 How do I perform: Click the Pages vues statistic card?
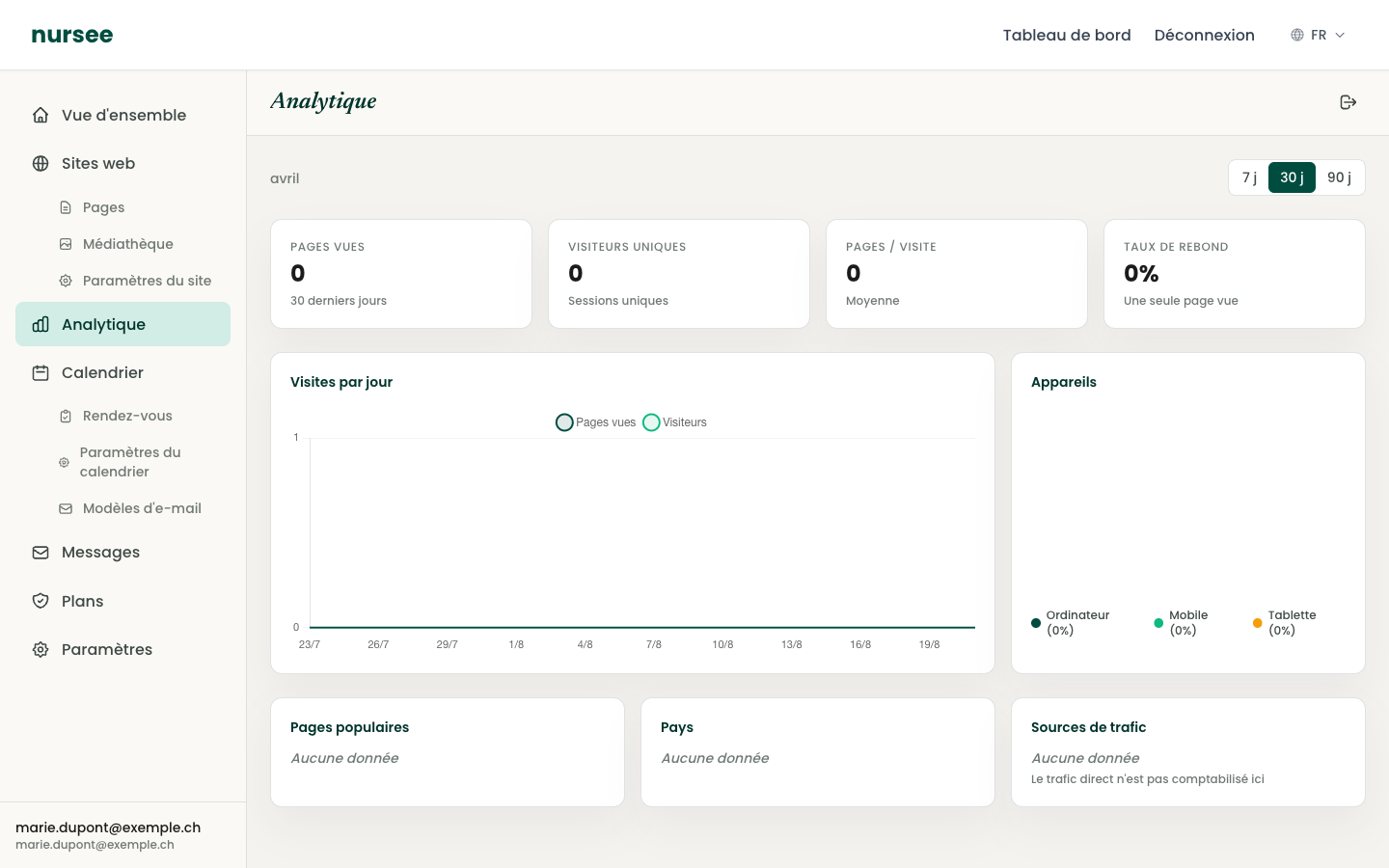coord(401,274)
